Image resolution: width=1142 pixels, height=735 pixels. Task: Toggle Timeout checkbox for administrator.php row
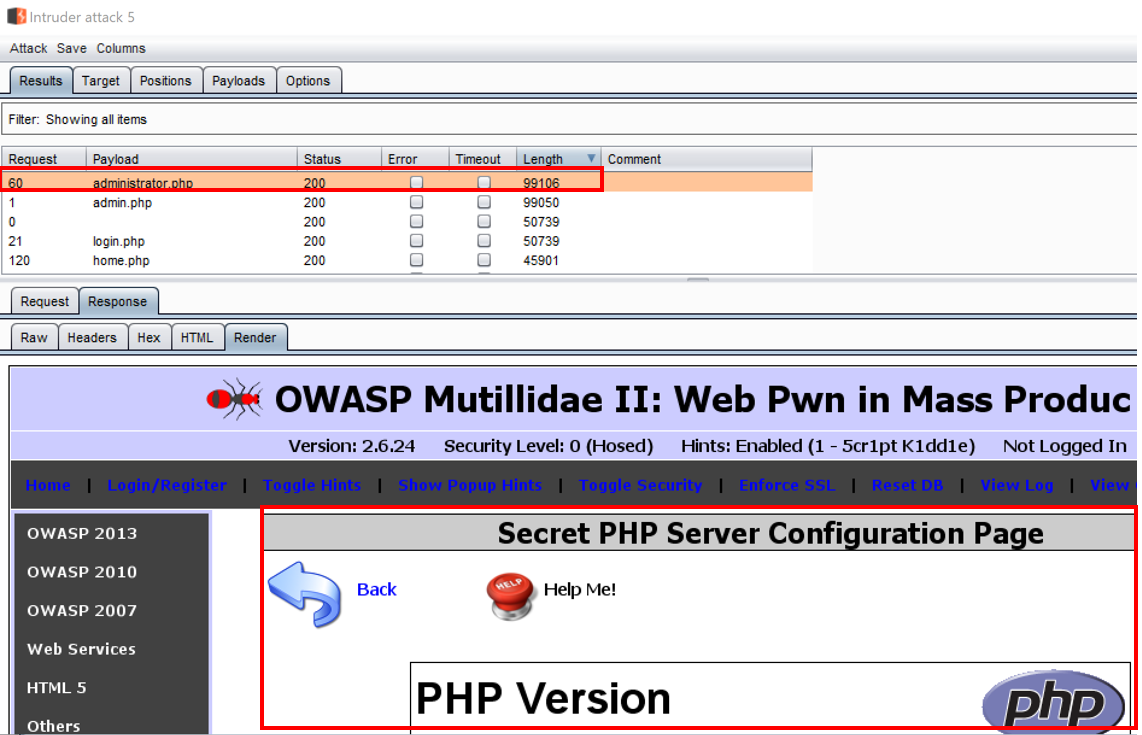484,182
